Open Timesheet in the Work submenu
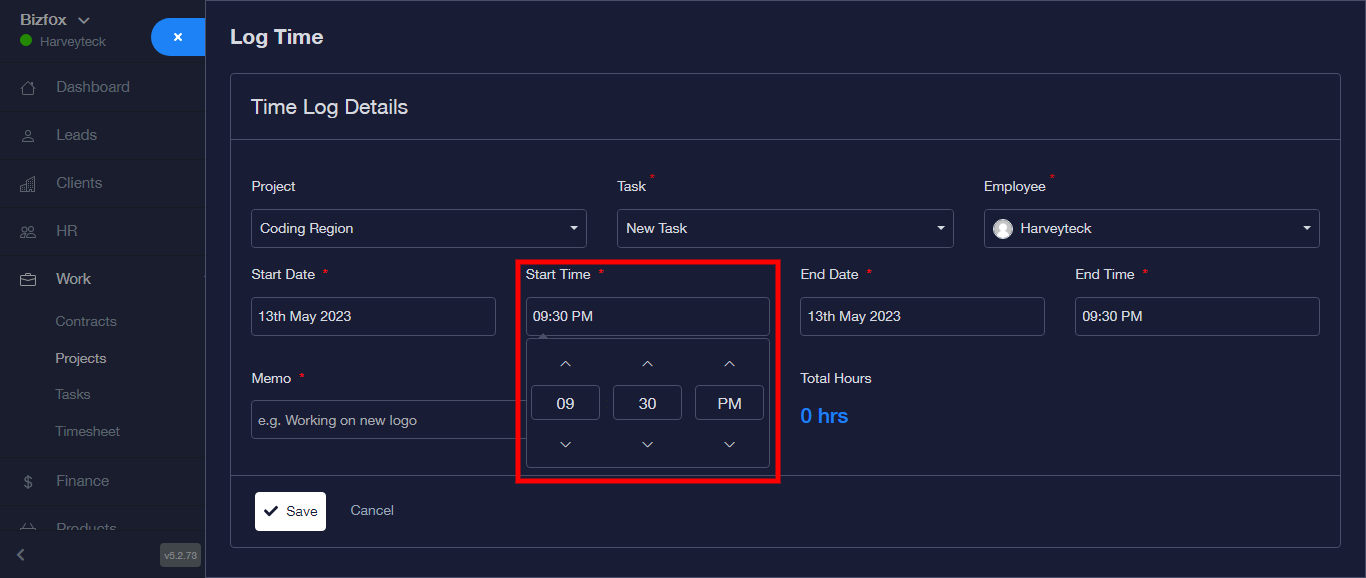The height and width of the screenshot is (578, 1366). coord(87,432)
